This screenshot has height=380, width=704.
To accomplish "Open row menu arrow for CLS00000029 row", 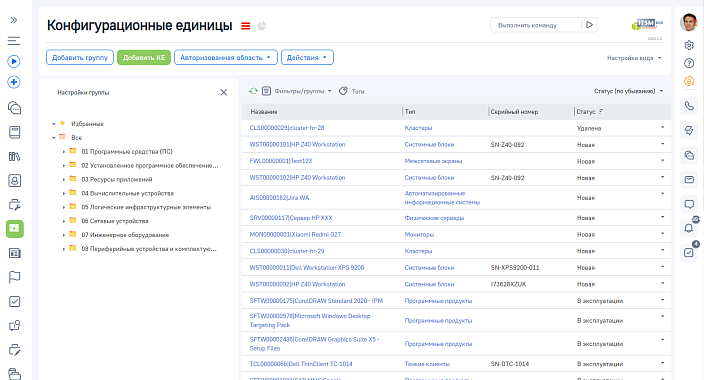I will pyautogui.click(x=662, y=128).
